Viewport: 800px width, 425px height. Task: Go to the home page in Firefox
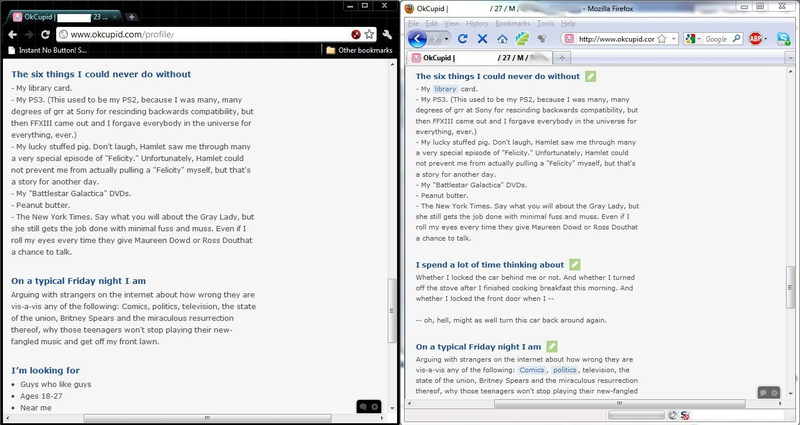click(x=502, y=39)
